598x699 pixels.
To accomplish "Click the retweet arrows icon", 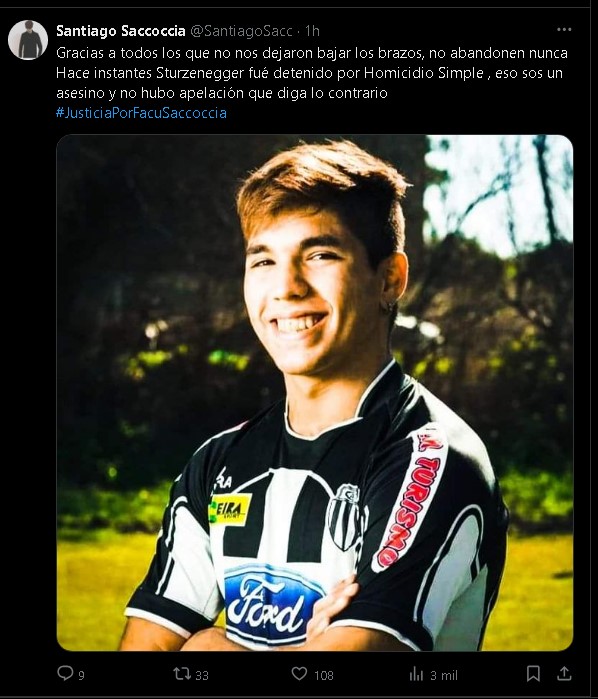I will click(x=182, y=674).
